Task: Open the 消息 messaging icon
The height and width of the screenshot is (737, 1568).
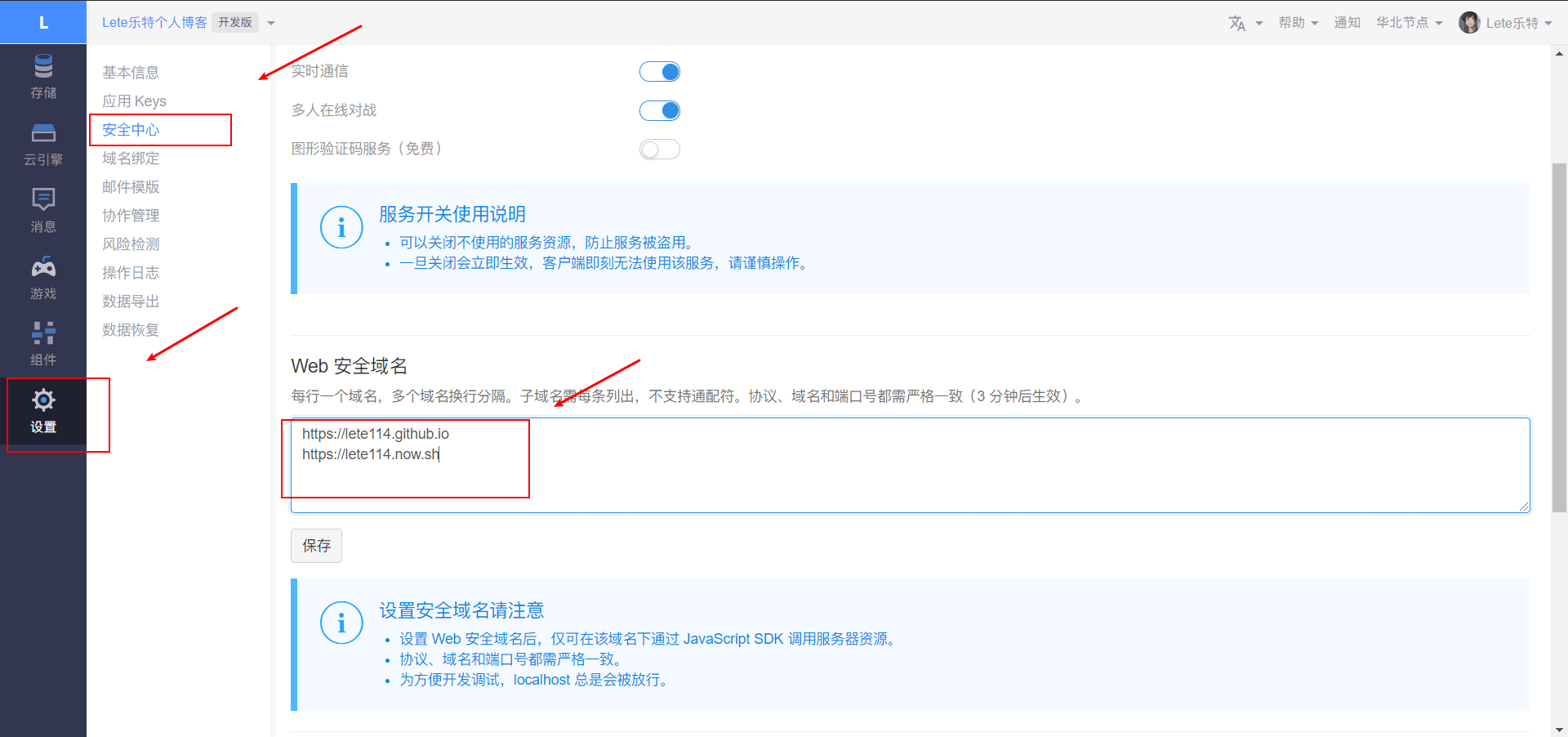Action: [x=43, y=200]
